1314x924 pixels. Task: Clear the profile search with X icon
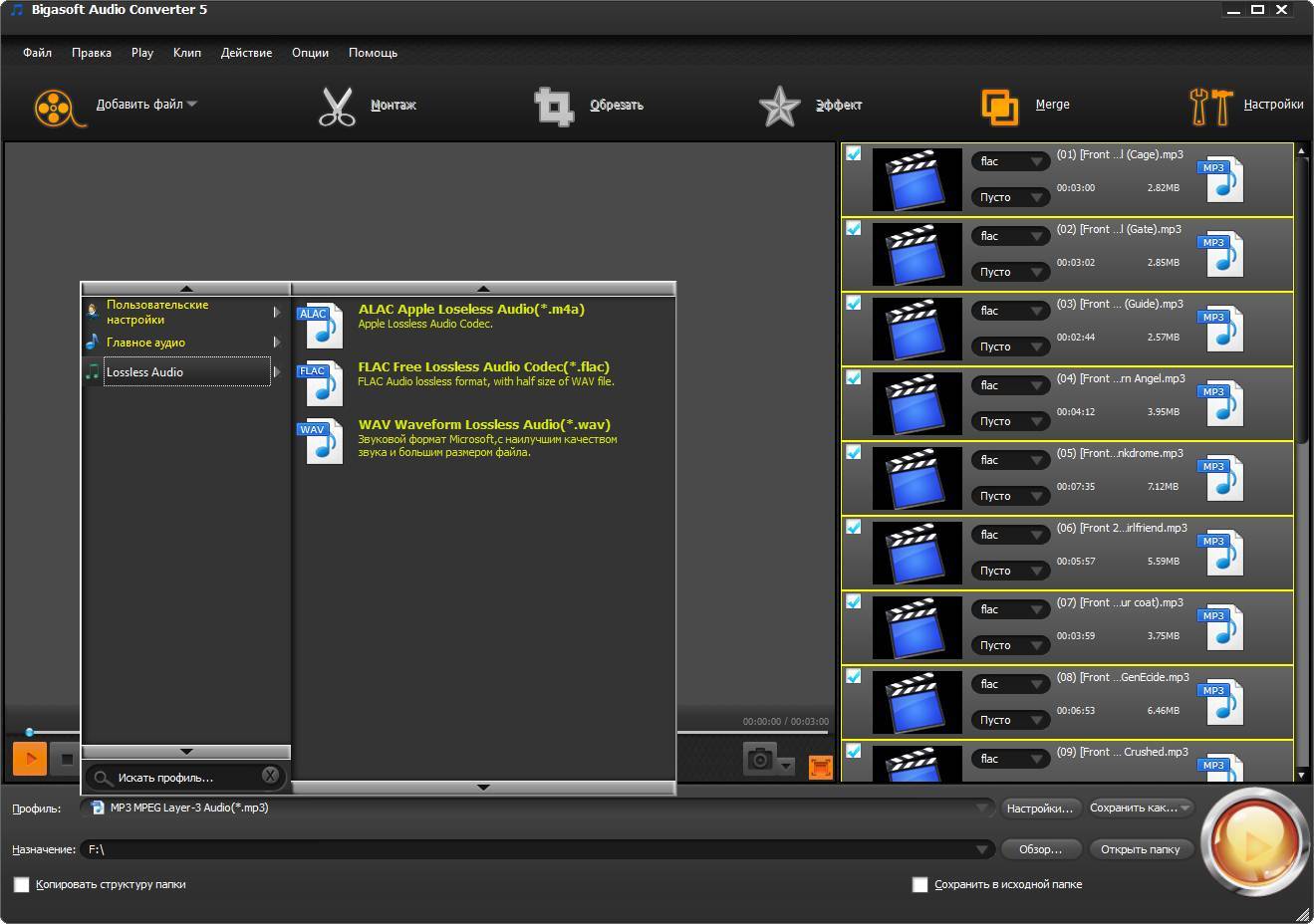tap(270, 775)
